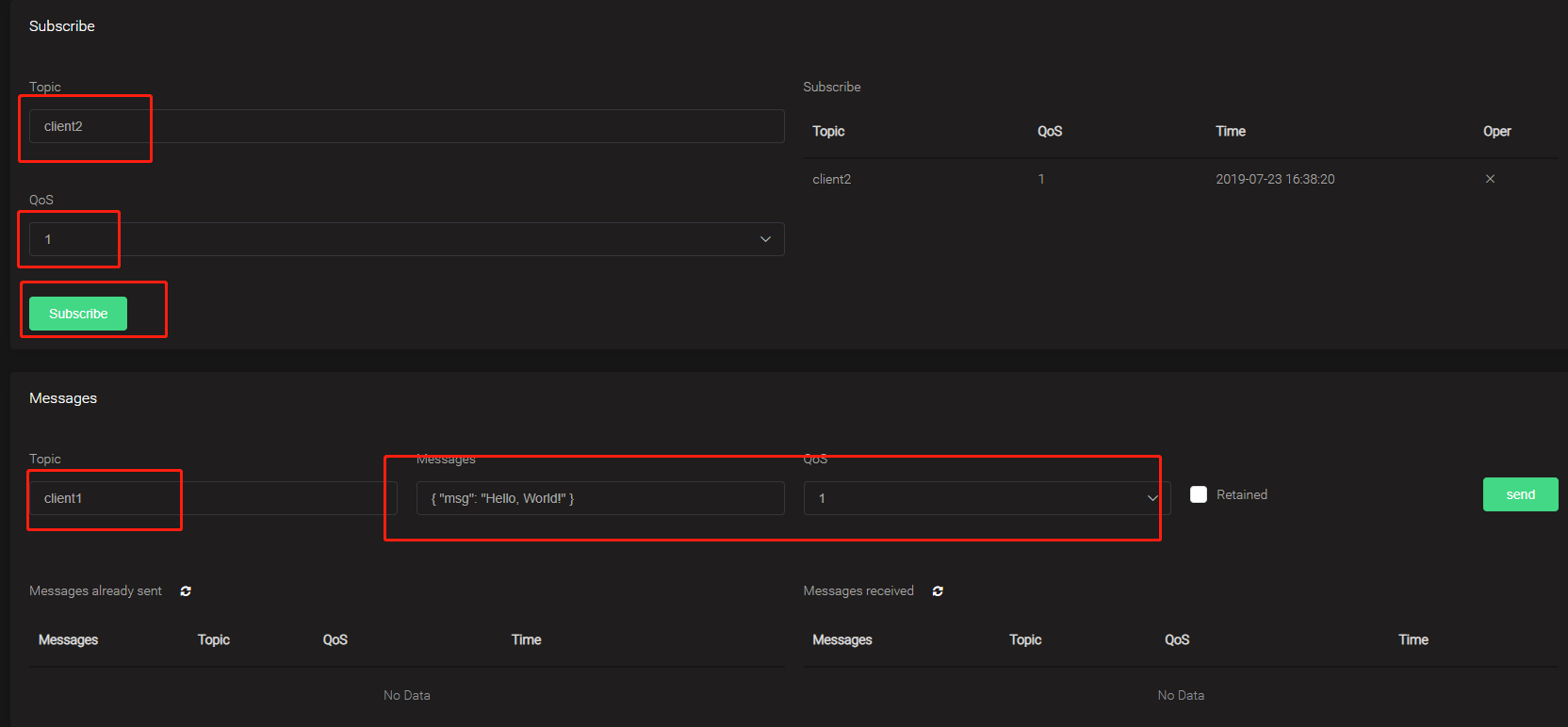1568x727 pixels.
Task: Click No Data under Messages received
Action: tap(1181, 695)
